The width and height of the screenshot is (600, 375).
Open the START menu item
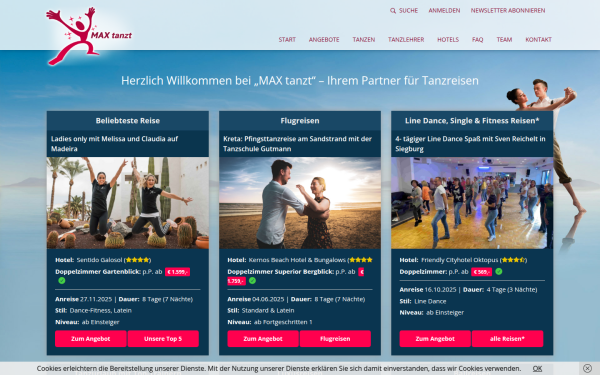coord(287,39)
